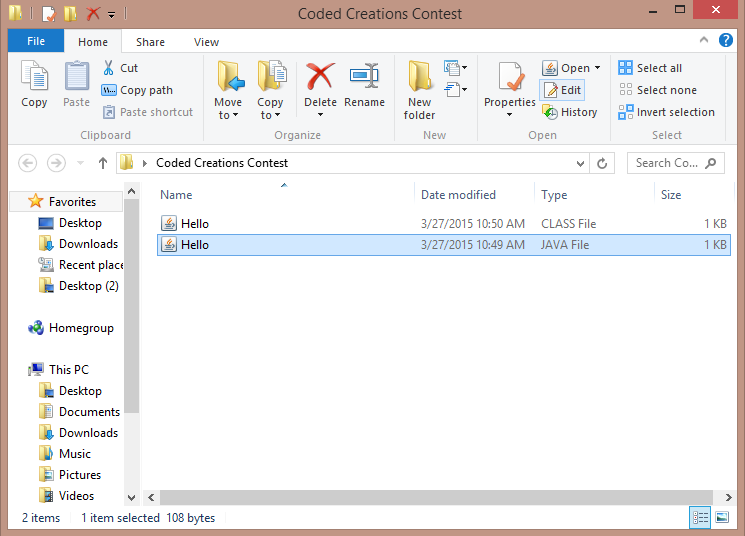Click Invert selection in the ribbon

[666, 112]
